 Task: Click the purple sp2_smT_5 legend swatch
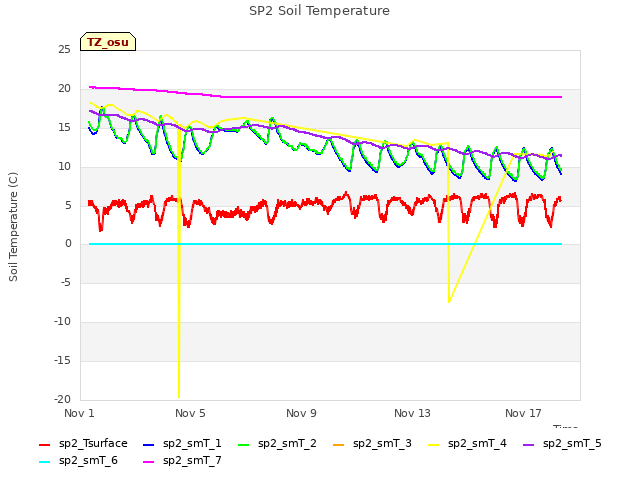click(529, 444)
